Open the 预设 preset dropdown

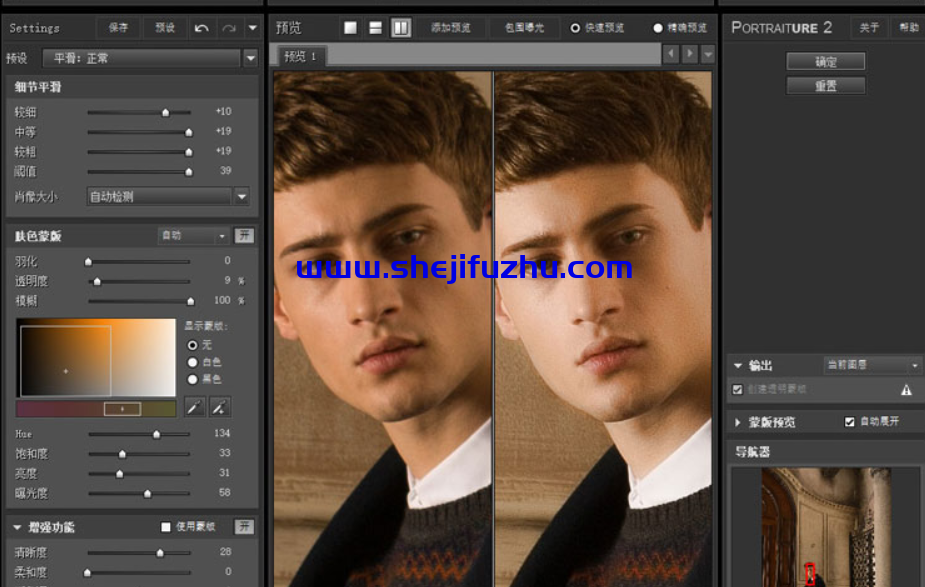(250, 59)
